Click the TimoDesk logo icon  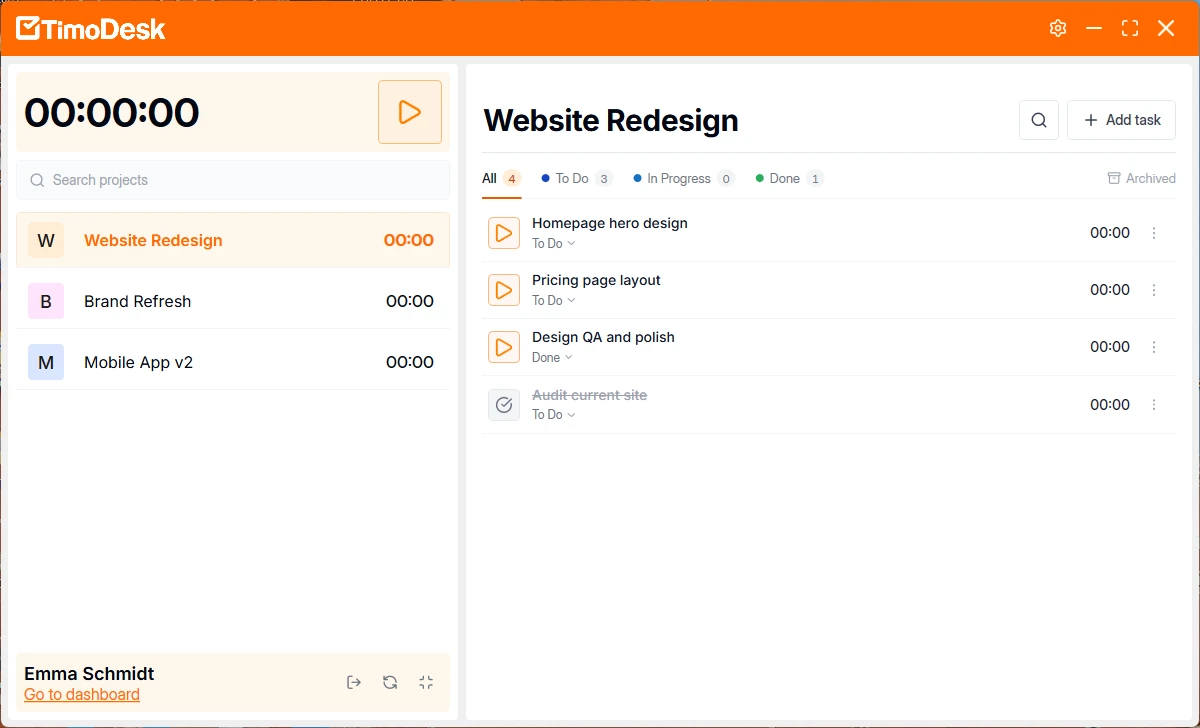(28, 28)
